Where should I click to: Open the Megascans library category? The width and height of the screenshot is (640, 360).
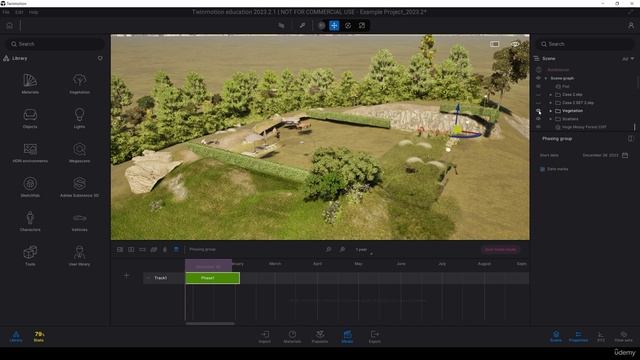[x=79, y=153]
